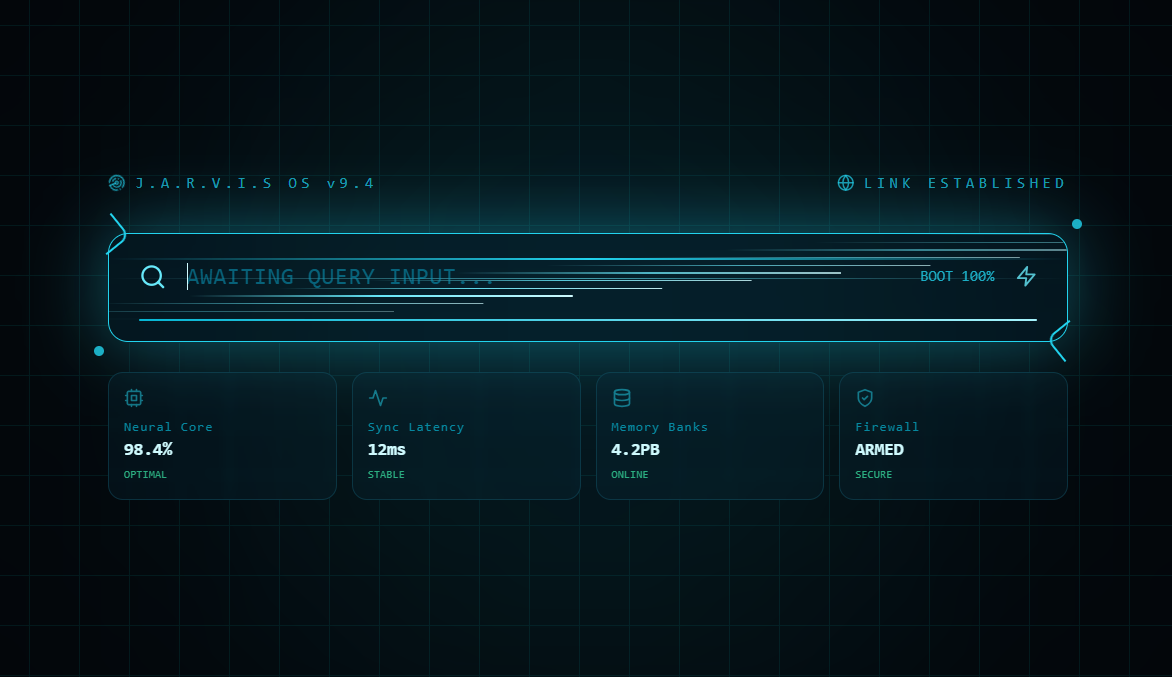The width and height of the screenshot is (1172, 677).
Task: Click the Memory Banks database icon
Action: tap(621, 398)
